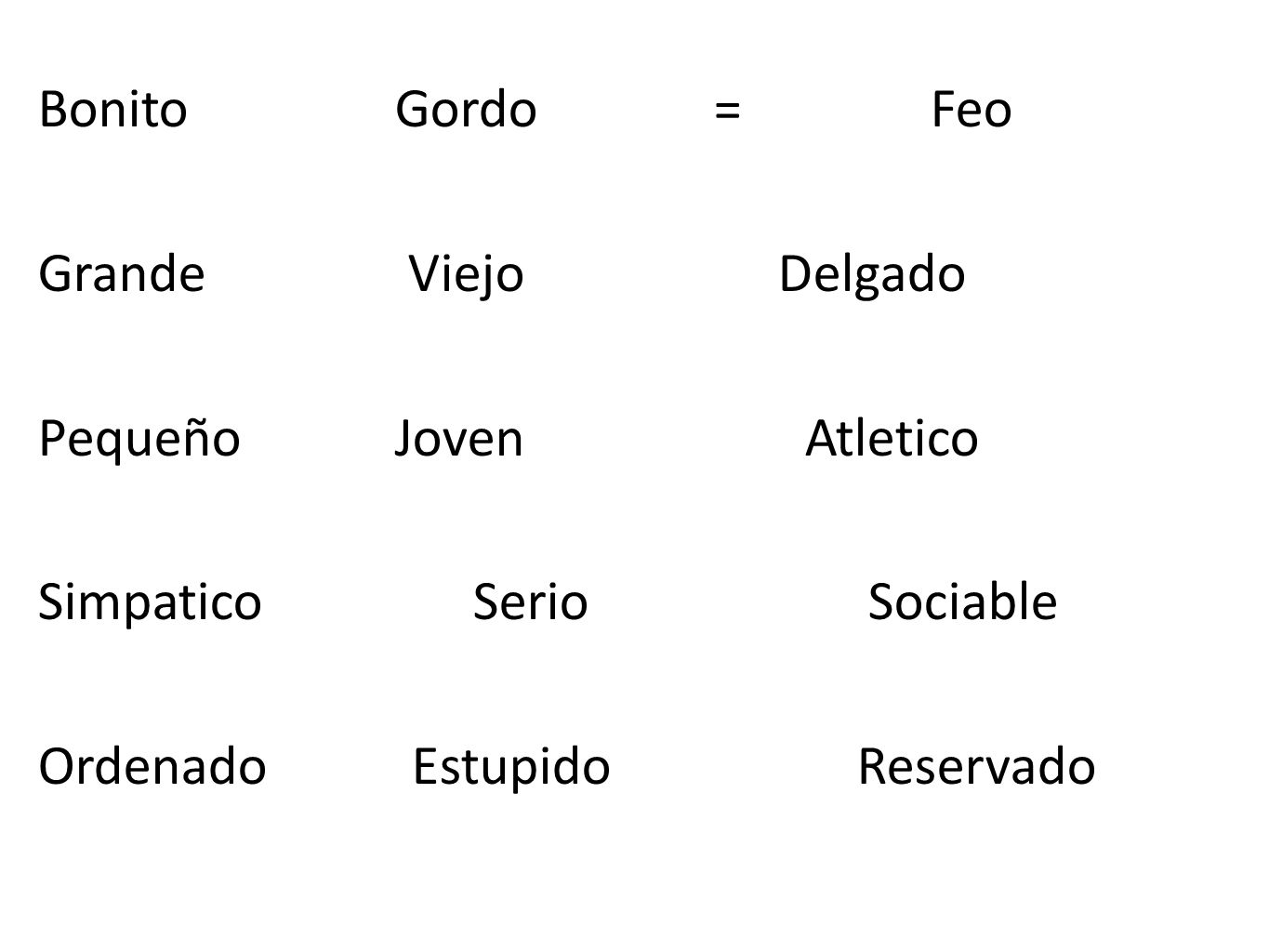
Task: Click the letter B in Bonito
Action: pyautogui.click(x=51, y=111)
